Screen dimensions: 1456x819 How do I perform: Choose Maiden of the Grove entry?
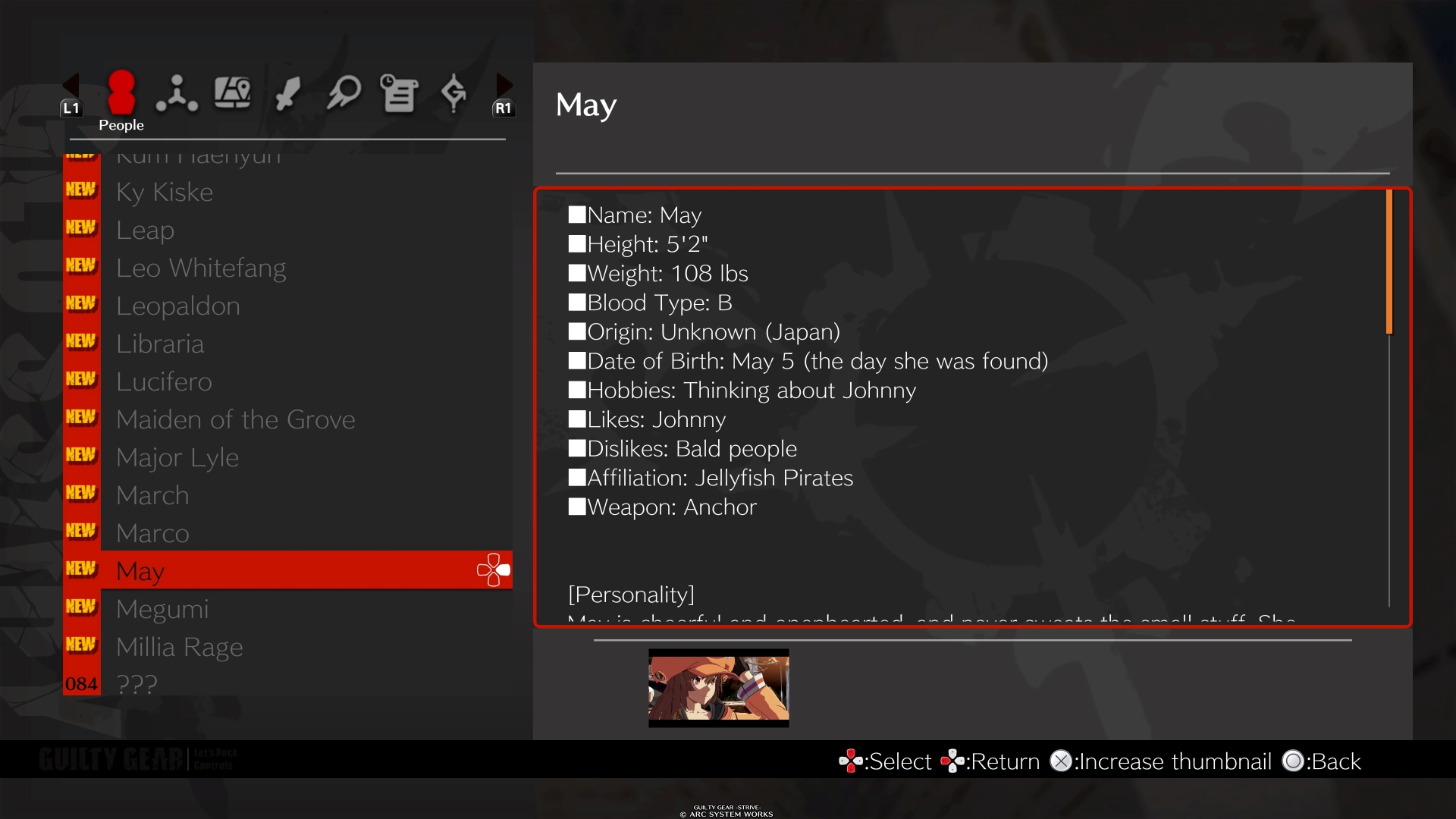235,419
